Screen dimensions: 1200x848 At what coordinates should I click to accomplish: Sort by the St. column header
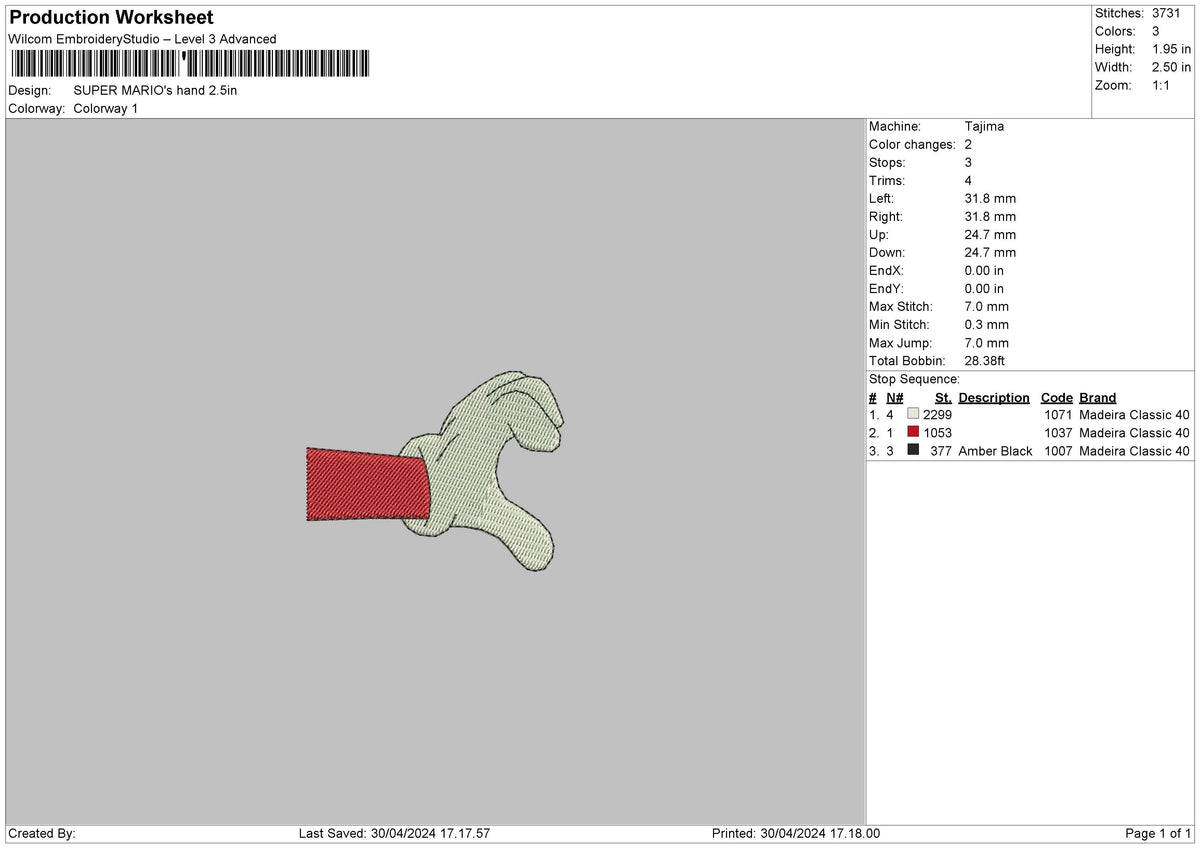(x=942, y=397)
